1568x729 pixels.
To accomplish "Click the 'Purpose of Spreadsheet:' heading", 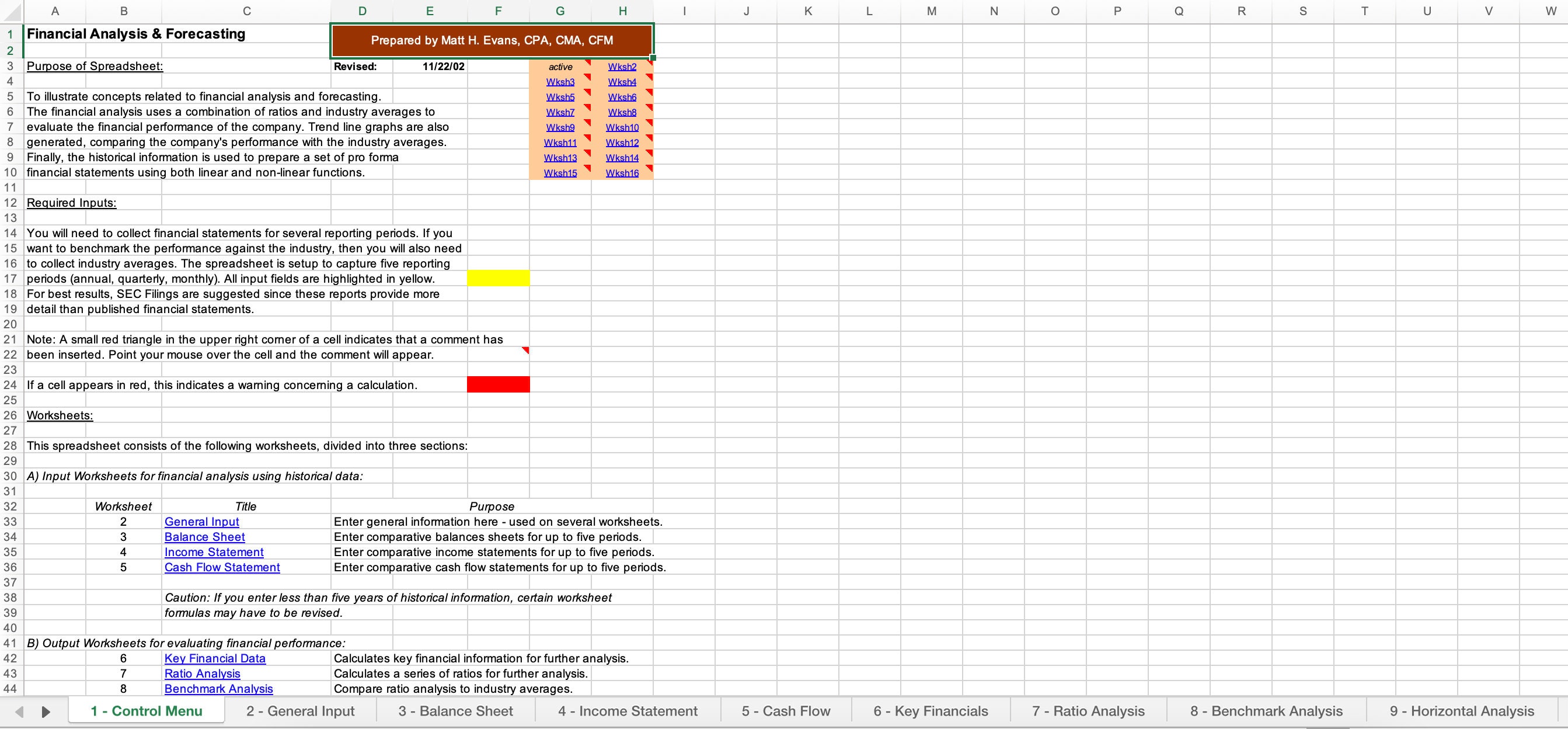I will point(95,67).
